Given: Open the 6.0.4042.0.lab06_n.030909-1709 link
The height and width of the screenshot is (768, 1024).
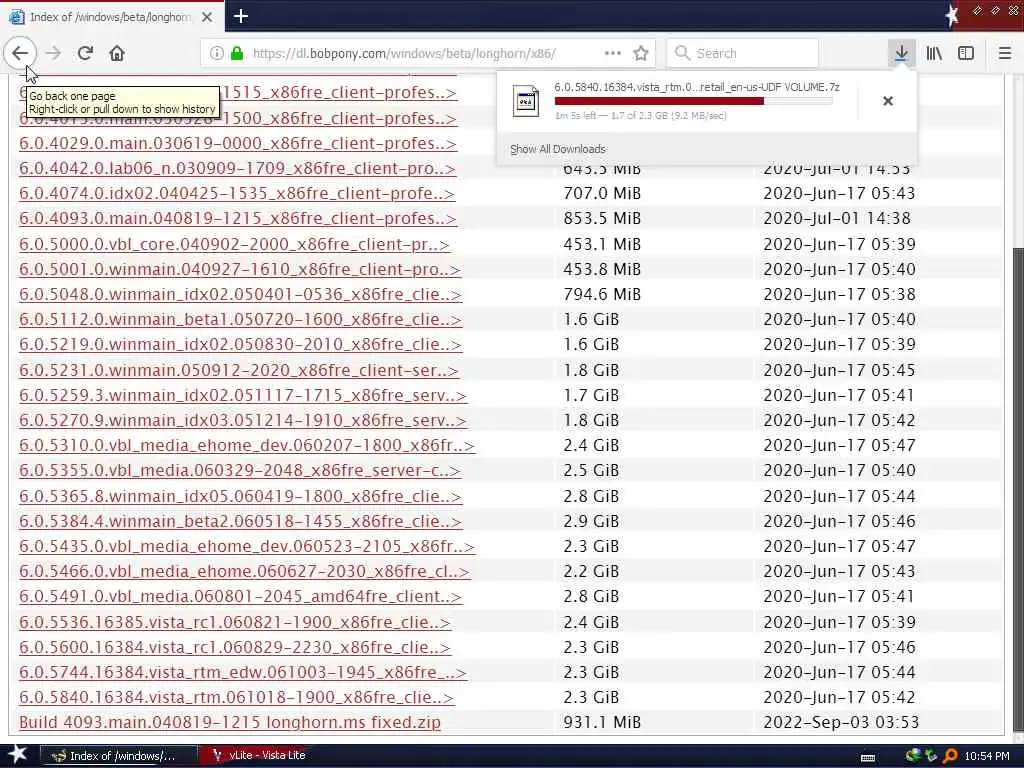Looking at the screenshot, I should [237, 168].
